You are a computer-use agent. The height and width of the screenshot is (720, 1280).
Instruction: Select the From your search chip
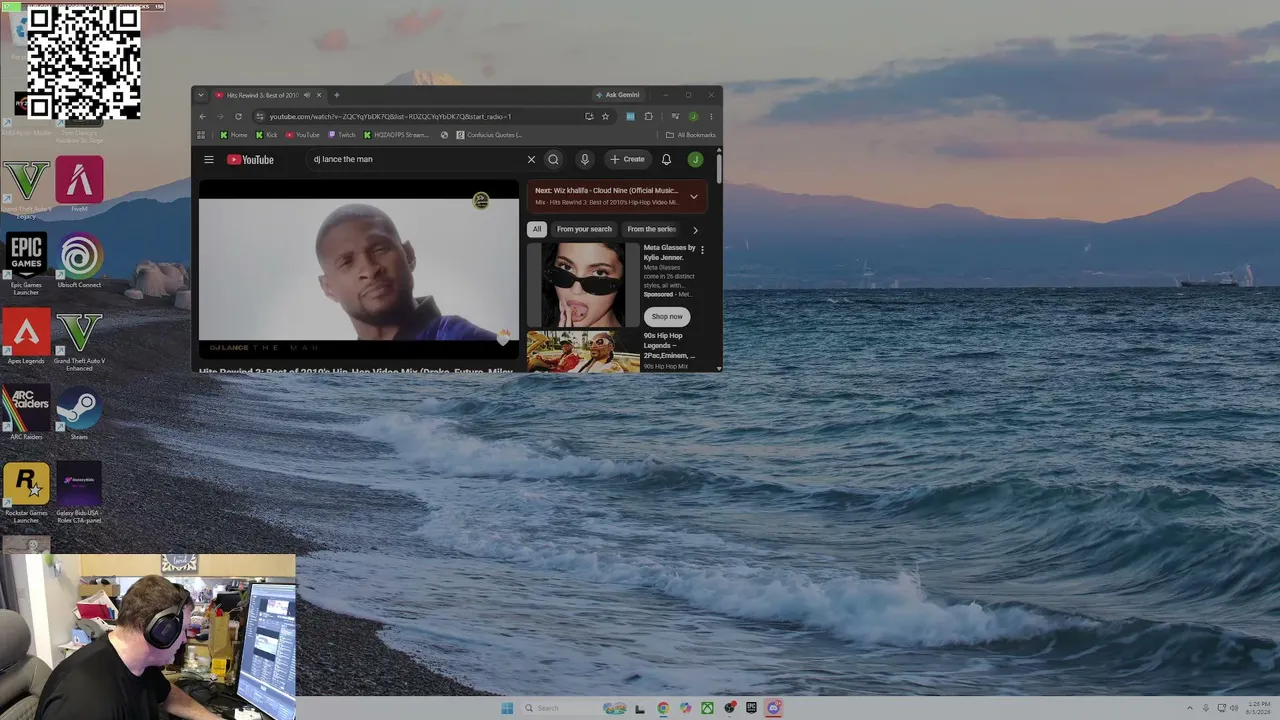[584, 229]
